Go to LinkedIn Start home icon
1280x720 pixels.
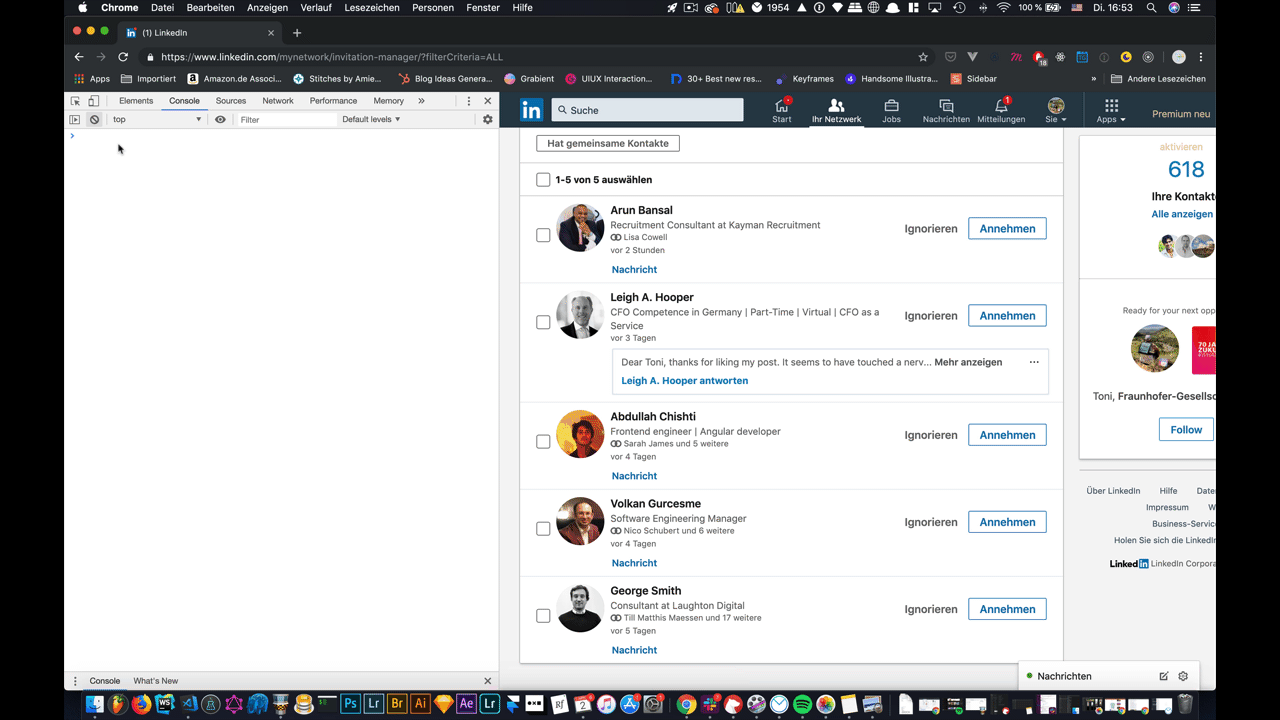[x=782, y=110]
